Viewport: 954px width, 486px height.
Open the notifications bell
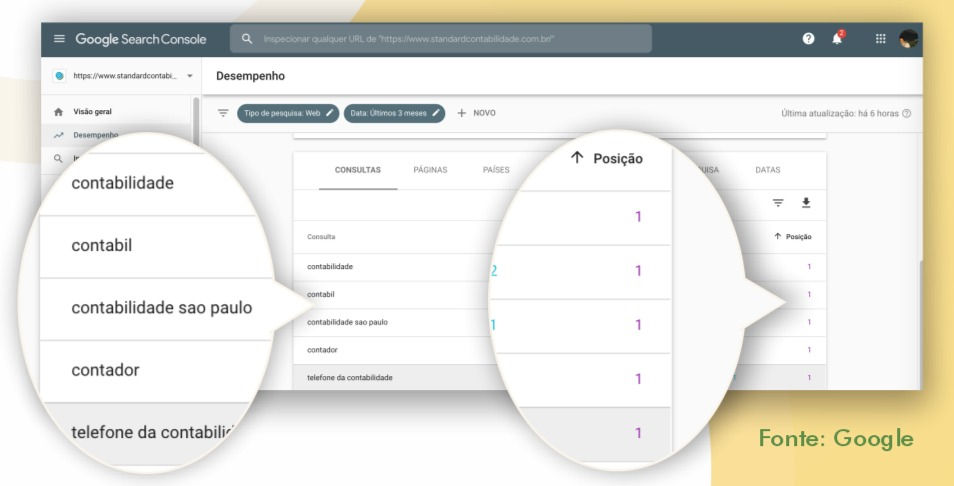coord(838,38)
